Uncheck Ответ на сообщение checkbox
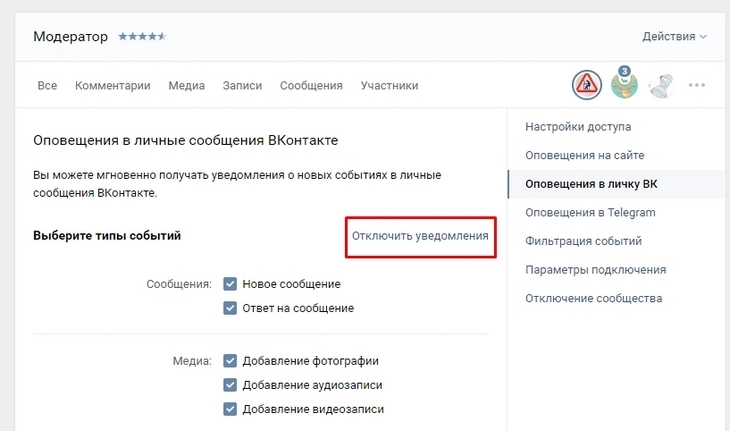 pos(230,308)
